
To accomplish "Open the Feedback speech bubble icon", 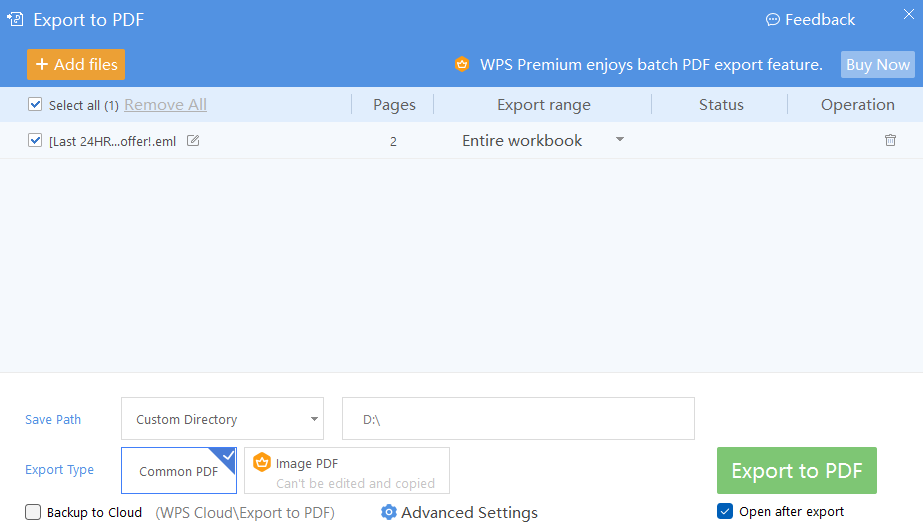I will click(x=772, y=20).
